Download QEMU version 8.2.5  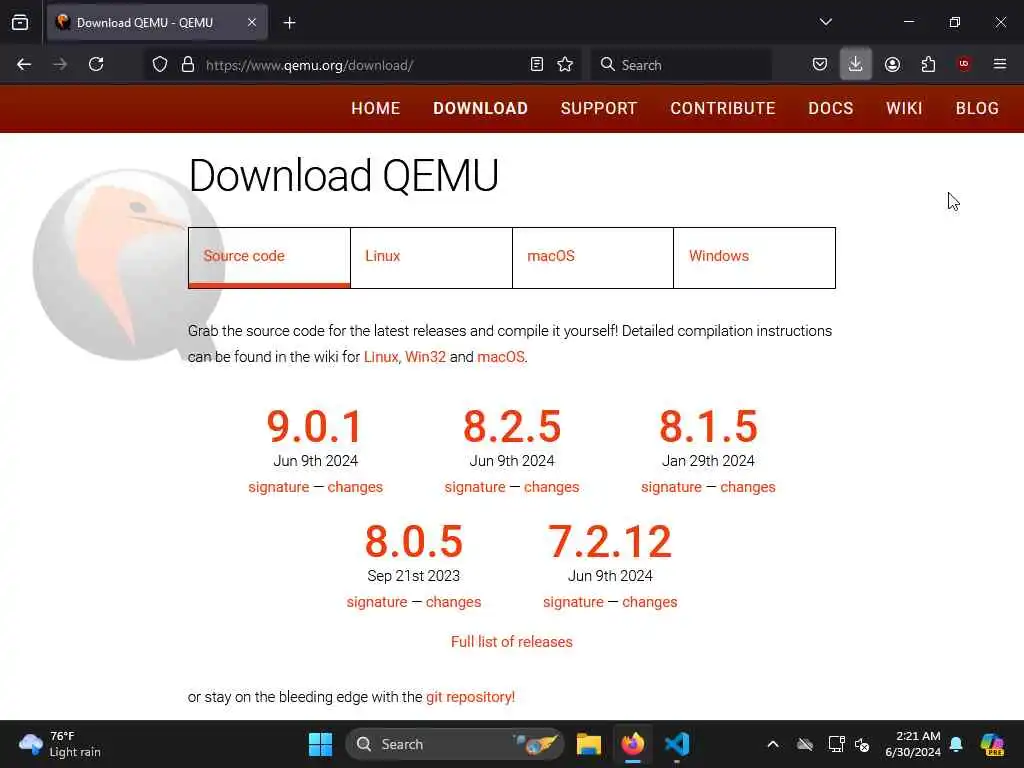512,426
